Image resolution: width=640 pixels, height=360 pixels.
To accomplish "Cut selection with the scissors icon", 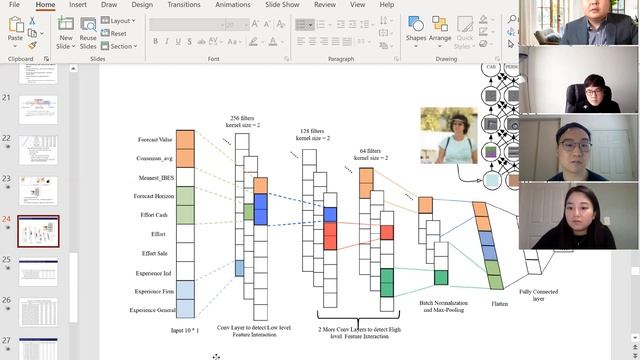I will point(32,21).
